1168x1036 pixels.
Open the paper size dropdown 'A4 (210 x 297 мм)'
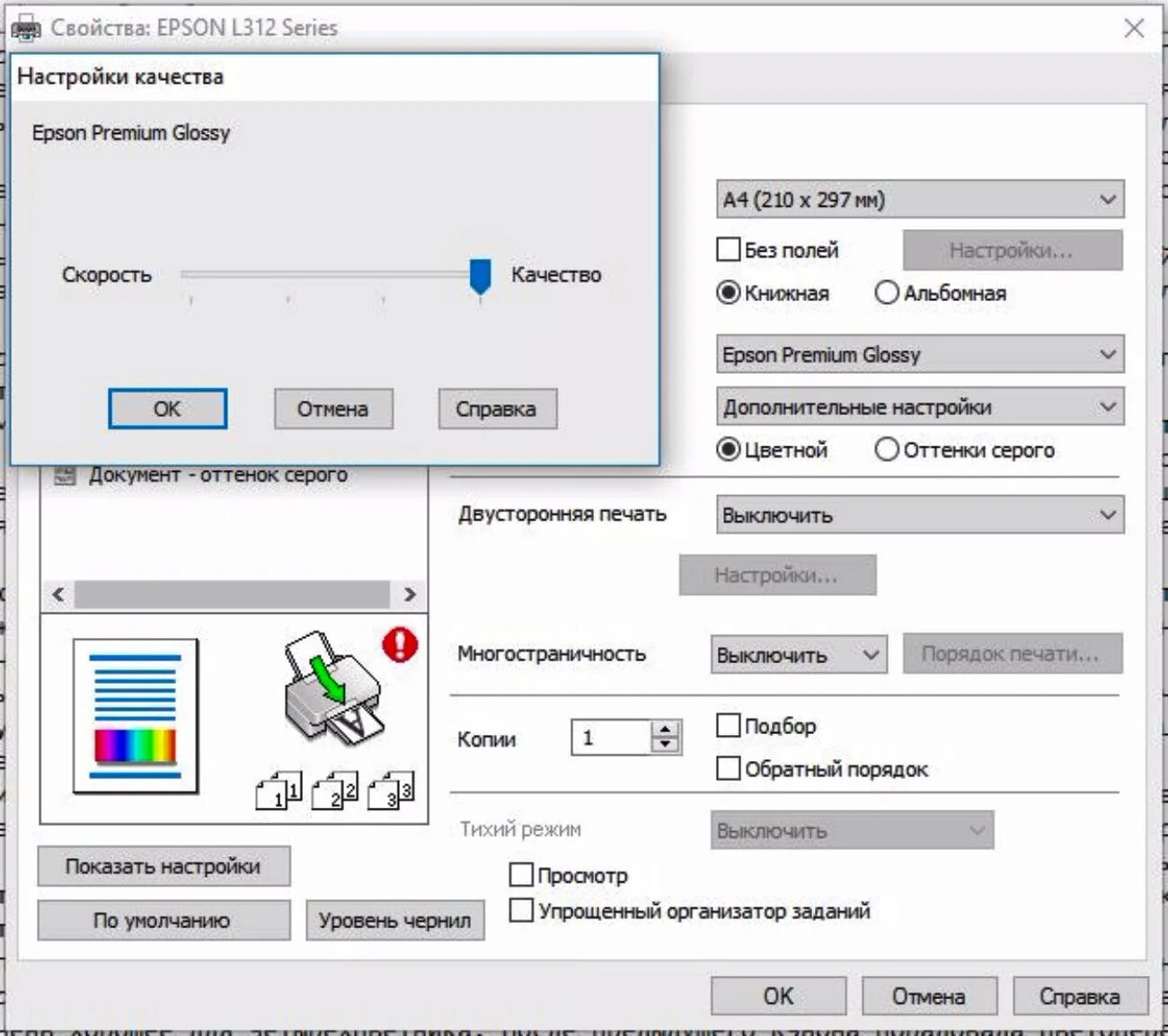point(920,199)
